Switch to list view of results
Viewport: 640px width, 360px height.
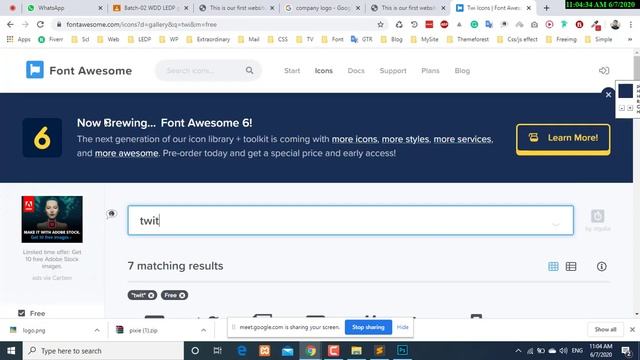pos(571,267)
